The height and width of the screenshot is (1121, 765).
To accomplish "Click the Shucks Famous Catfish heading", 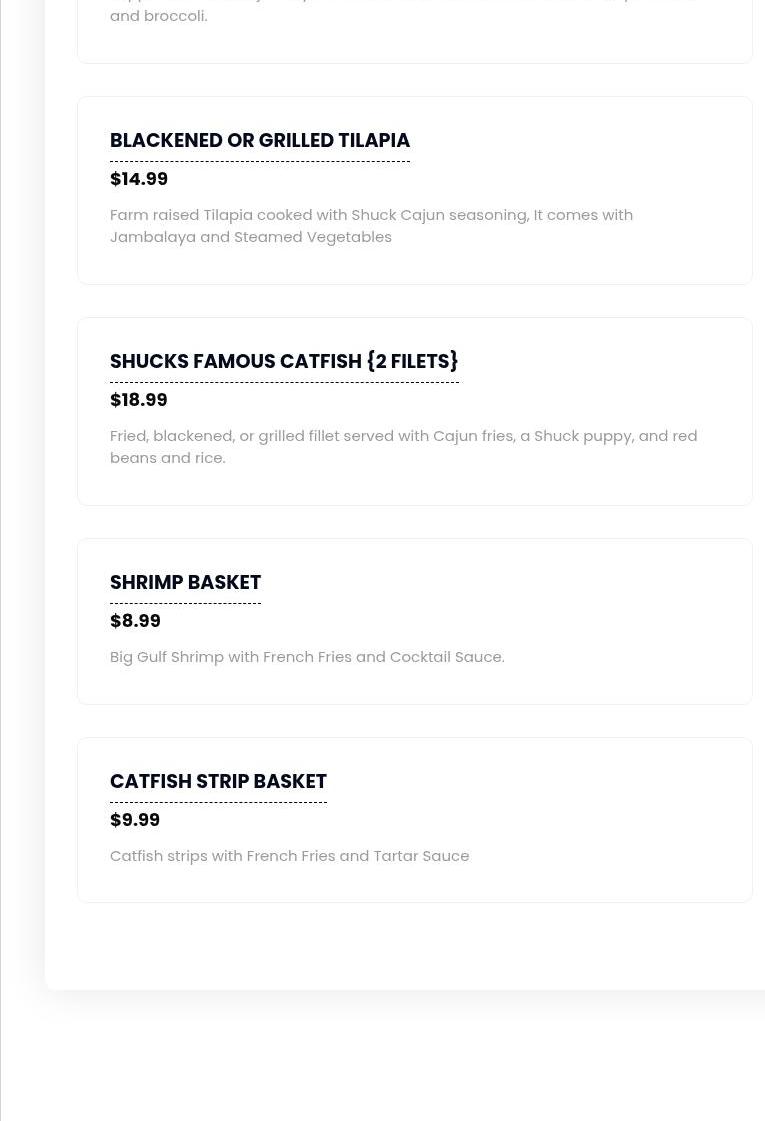I will pos(284,361).
